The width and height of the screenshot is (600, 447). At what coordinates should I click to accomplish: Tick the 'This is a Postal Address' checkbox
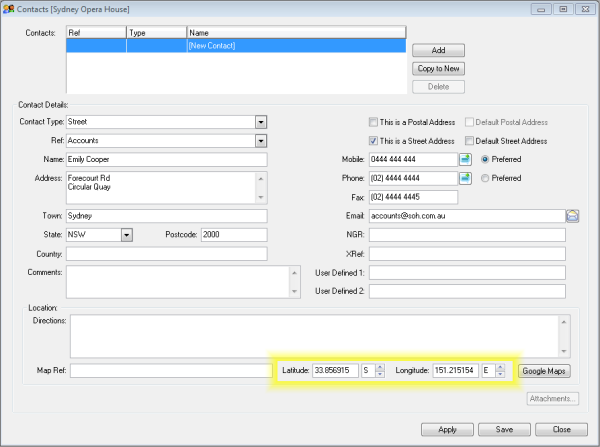374,122
